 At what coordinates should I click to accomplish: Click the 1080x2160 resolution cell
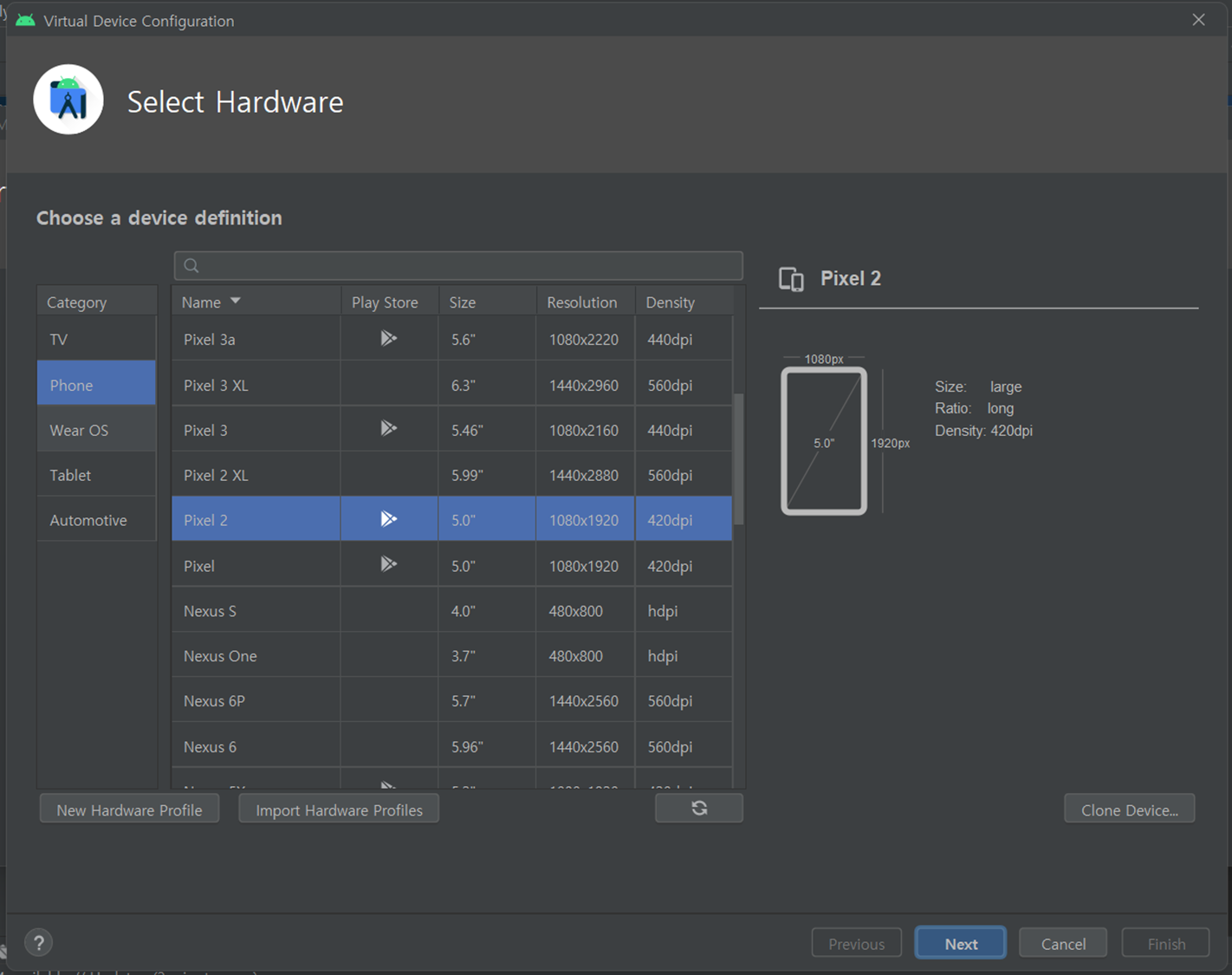tap(586, 429)
